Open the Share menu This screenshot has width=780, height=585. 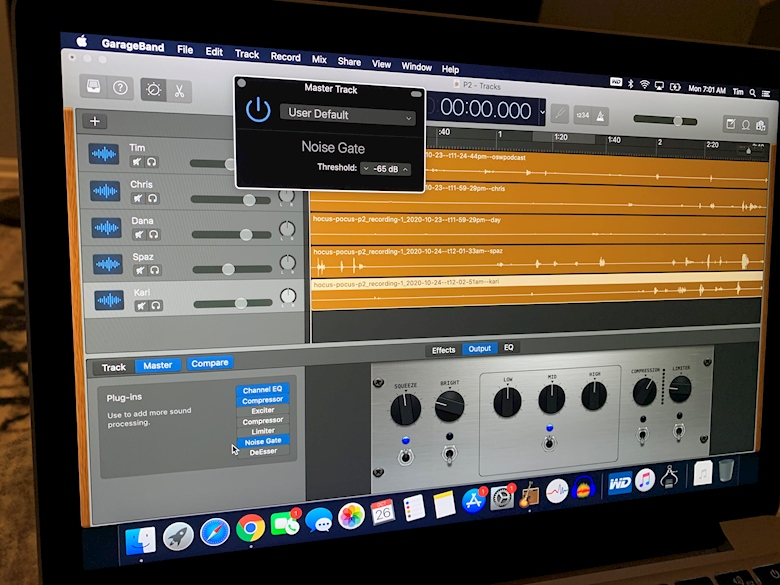tap(349, 62)
